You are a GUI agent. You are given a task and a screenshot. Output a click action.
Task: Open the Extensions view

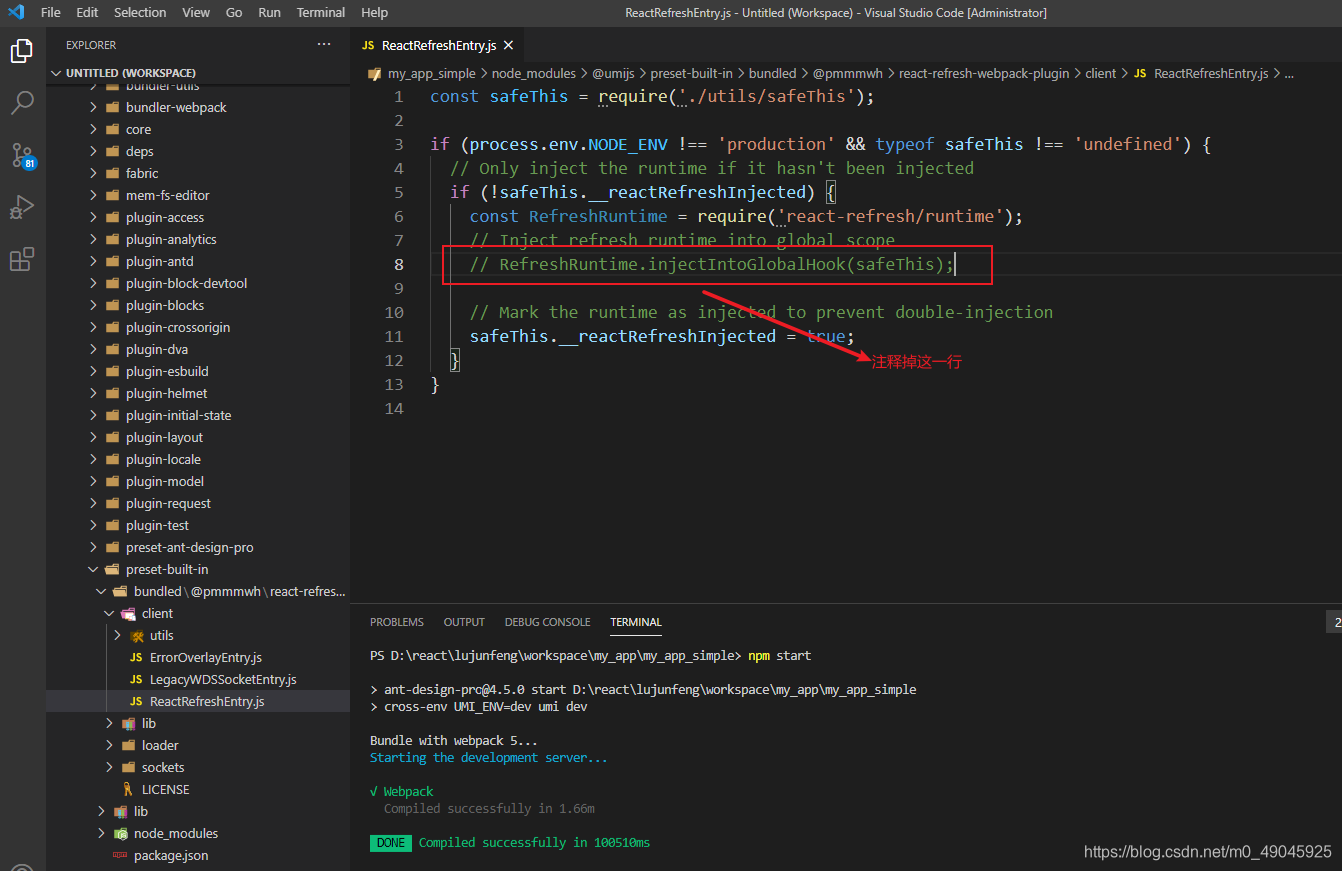[22, 259]
